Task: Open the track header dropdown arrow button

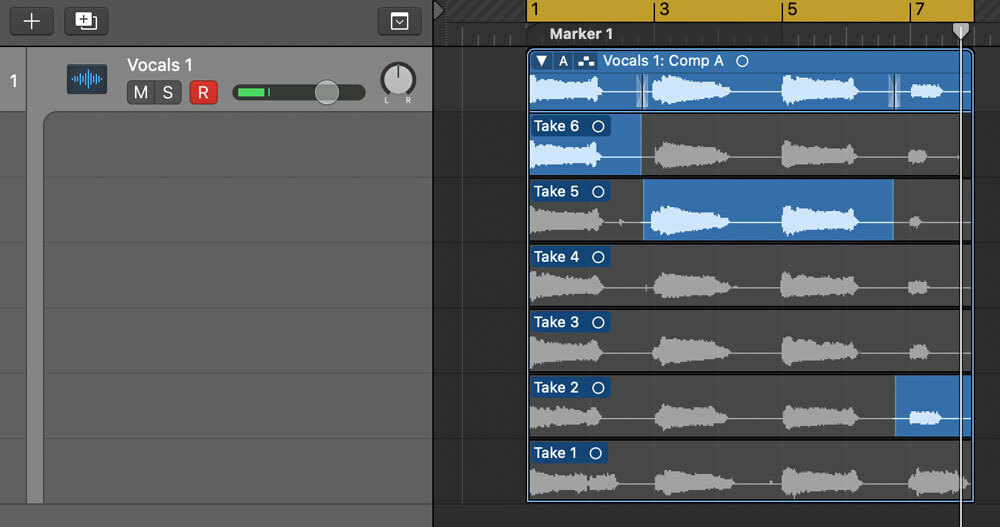Action: point(399,20)
